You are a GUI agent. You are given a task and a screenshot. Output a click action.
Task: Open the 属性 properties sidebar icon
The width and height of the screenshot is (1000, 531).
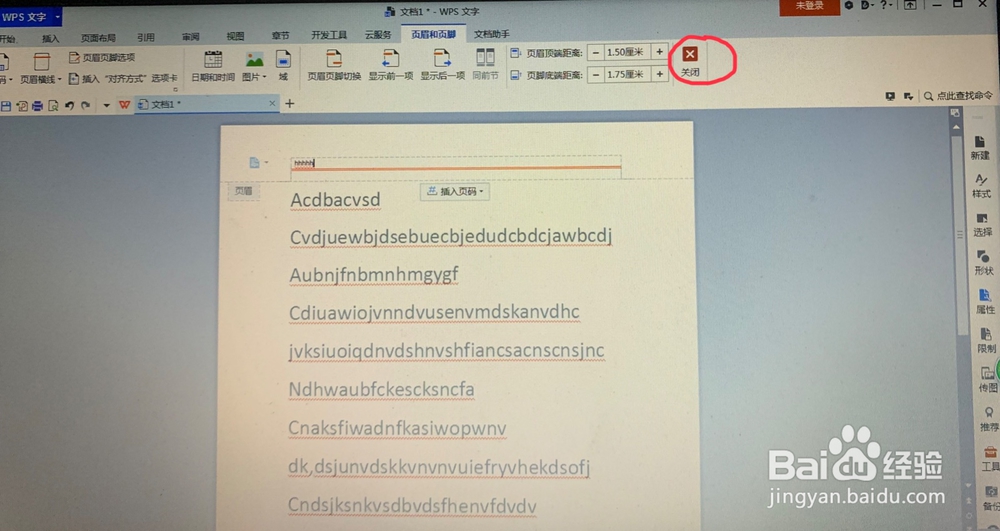pyautogui.click(x=985, y=302)
